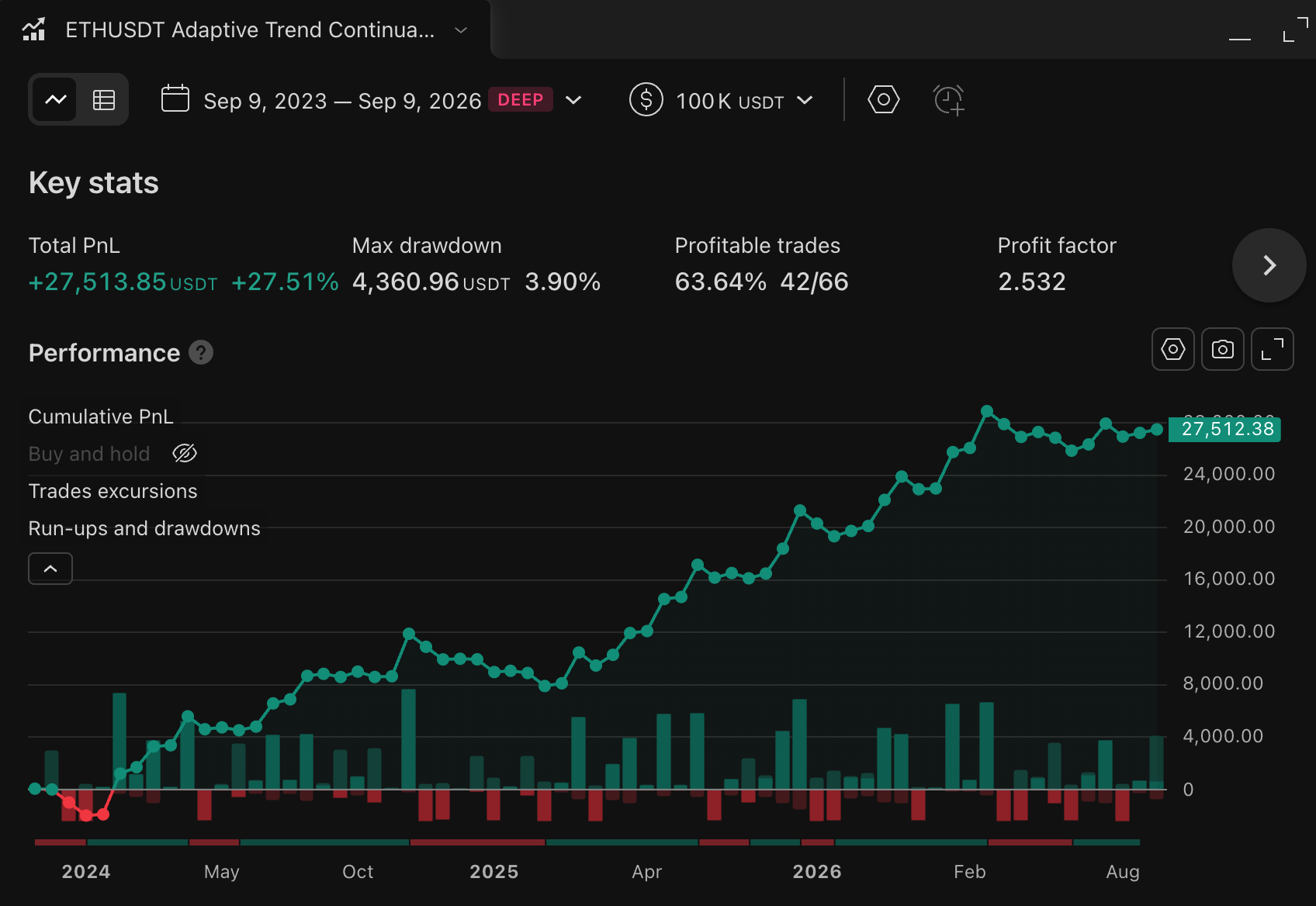1316x906 pixels.
Task: Click the dollar currency icon
Action: [x=646, y=99]
